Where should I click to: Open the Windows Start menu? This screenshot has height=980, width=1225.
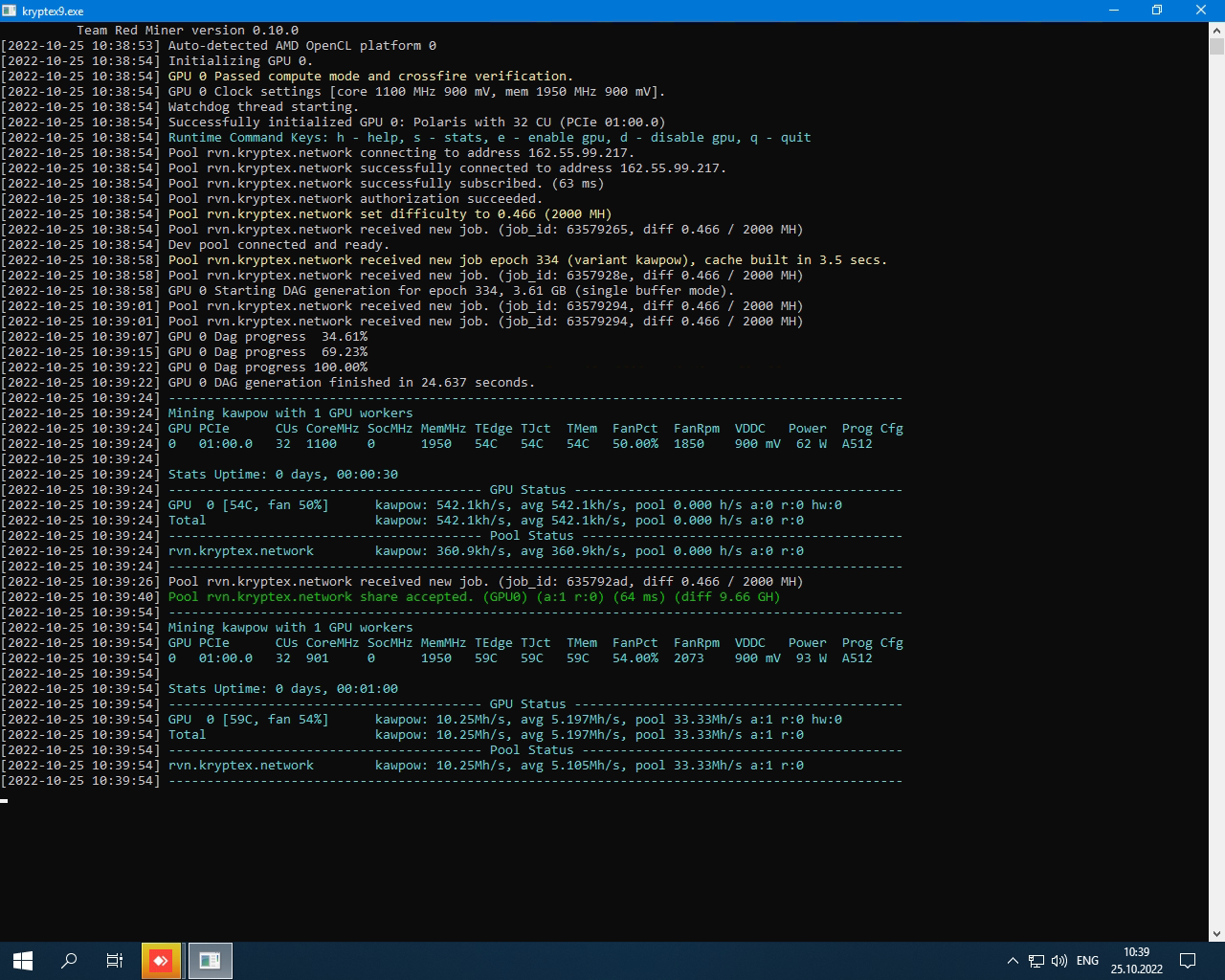pos(23,961)
